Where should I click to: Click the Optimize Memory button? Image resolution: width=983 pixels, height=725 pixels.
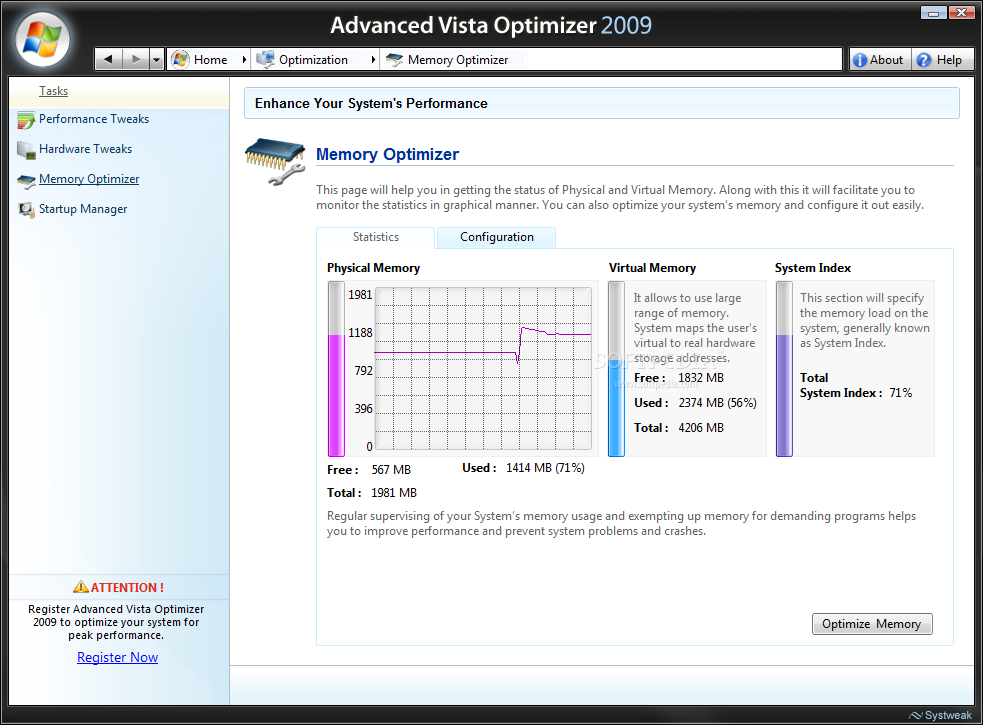(872, 624)
